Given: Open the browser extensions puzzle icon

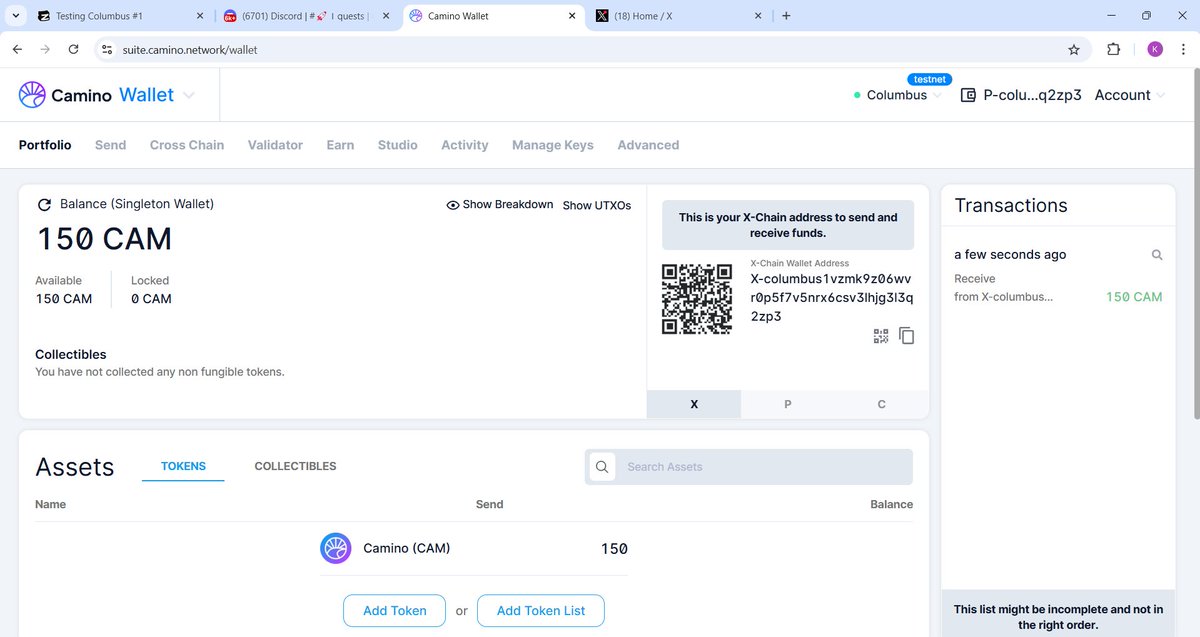Looking at the screenshot, I should pyautogui.click(x=1114, y=49).
